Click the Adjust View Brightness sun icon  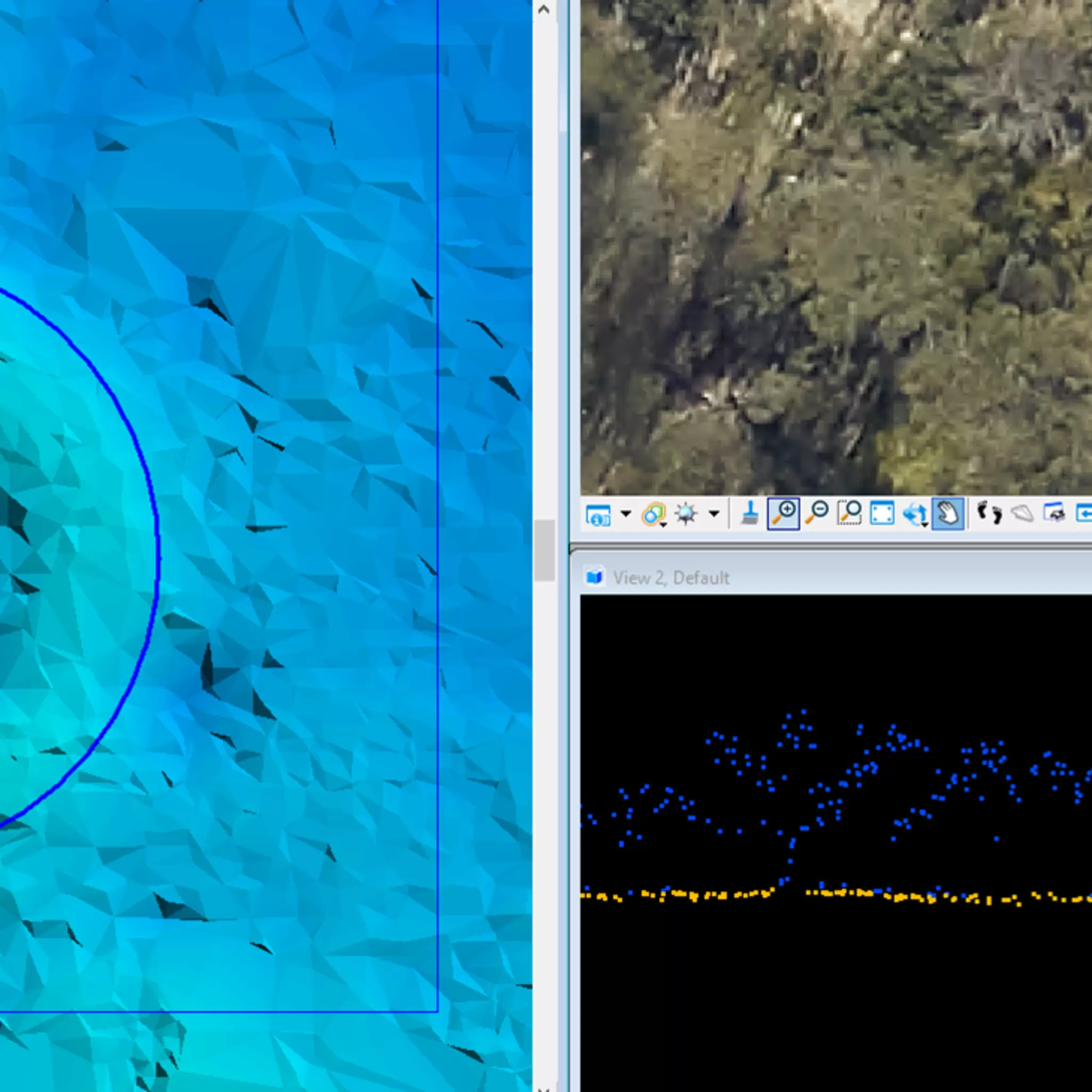click(x=686, y=515)
